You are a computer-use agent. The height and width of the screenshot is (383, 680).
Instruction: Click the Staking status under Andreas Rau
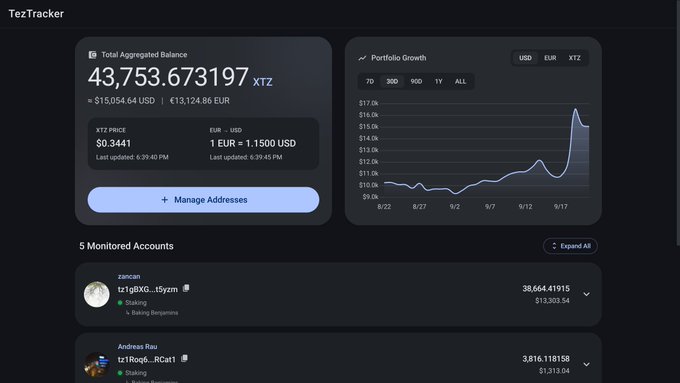[x=136, y=373]
